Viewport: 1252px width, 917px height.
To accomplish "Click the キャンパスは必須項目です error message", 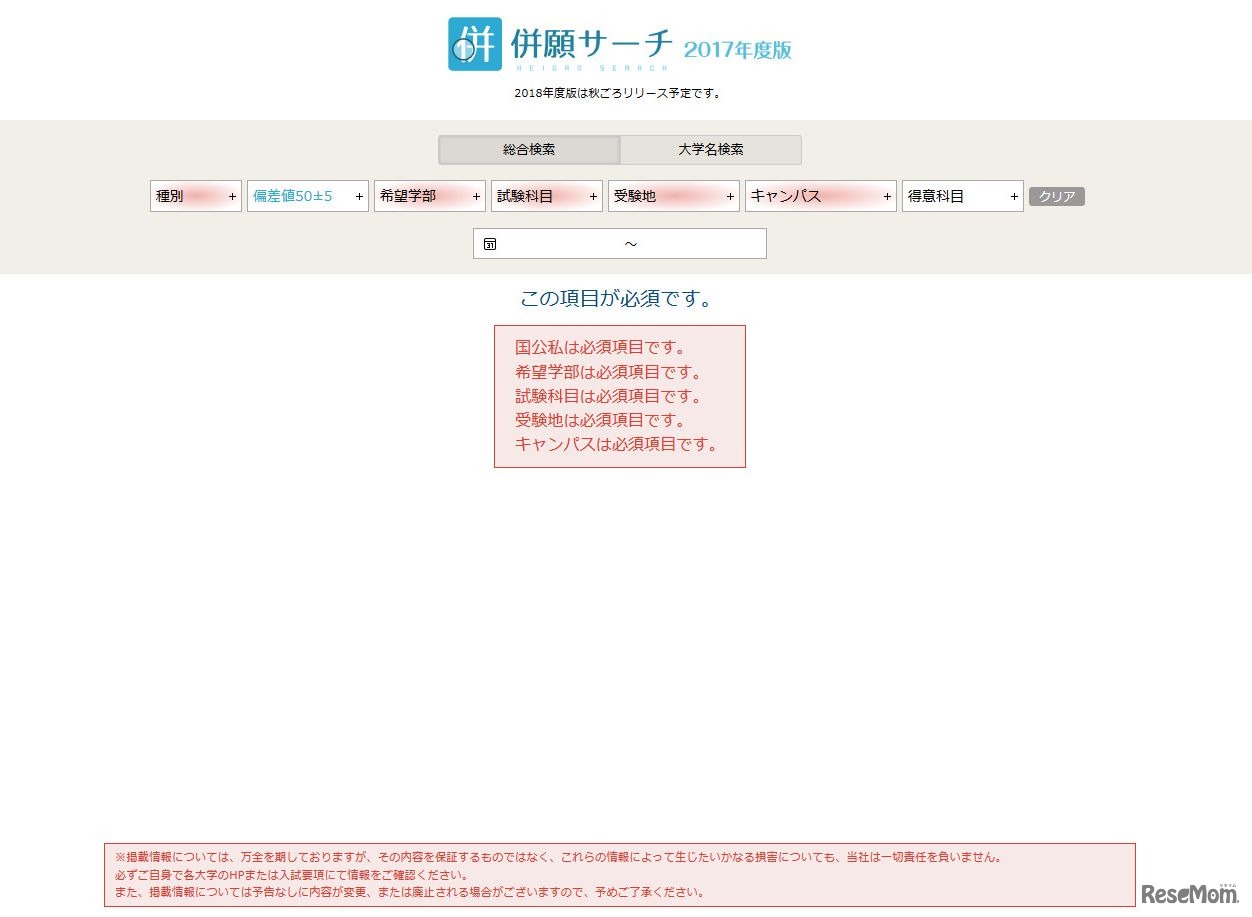I will coord(617,445).
